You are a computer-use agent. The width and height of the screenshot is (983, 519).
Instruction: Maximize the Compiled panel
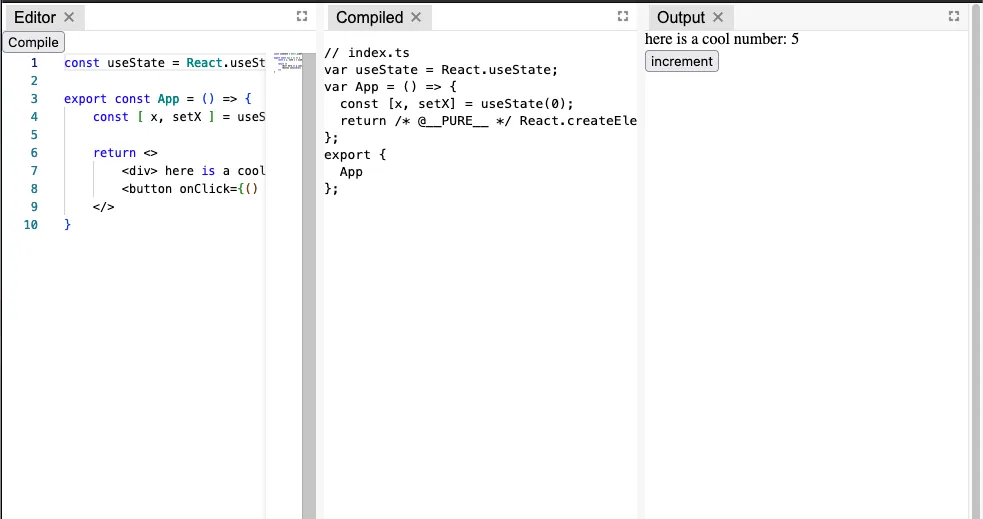point(623,16)
